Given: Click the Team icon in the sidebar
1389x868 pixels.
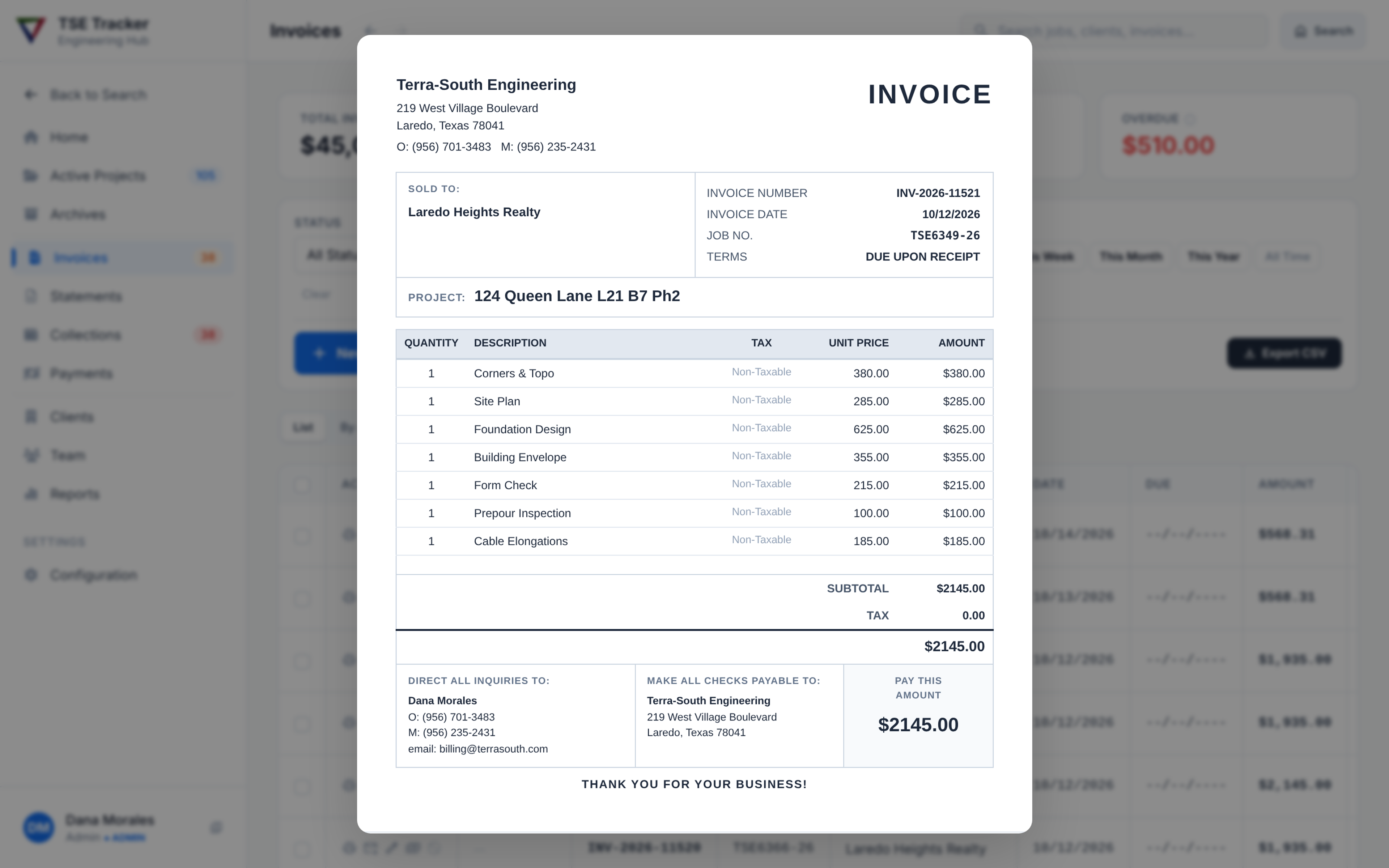Looking at the screenshot, I should pyautogui.click(x=31, y=455).
